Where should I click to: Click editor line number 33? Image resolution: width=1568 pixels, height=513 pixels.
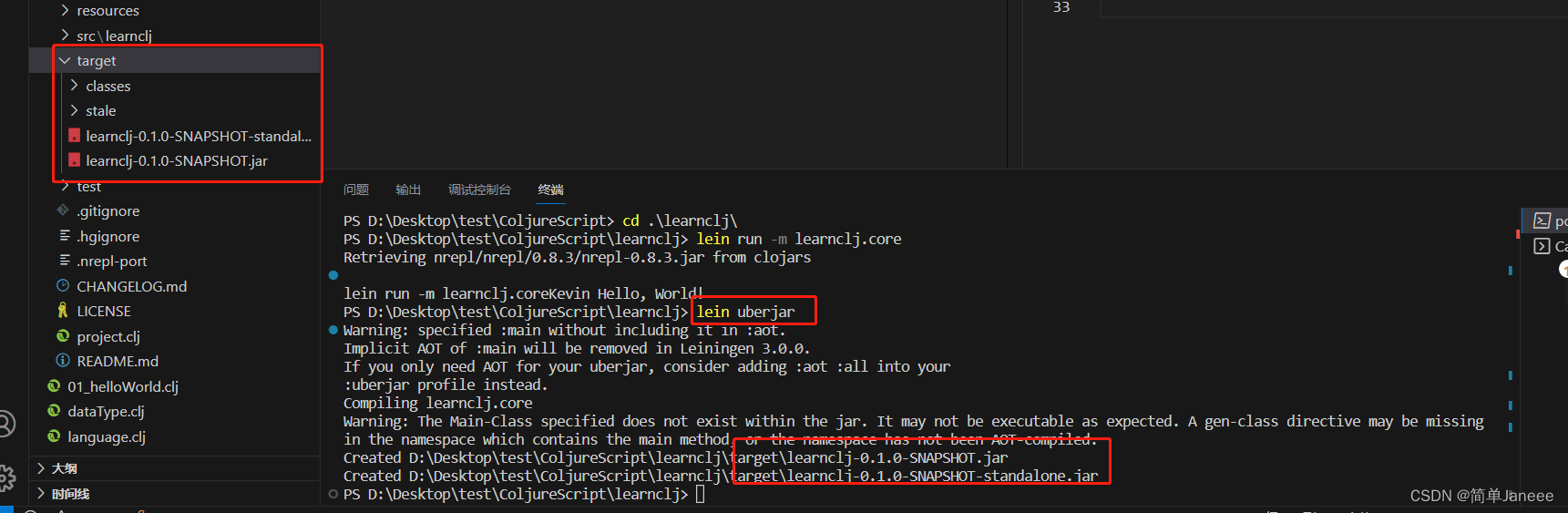point(1061,7)
